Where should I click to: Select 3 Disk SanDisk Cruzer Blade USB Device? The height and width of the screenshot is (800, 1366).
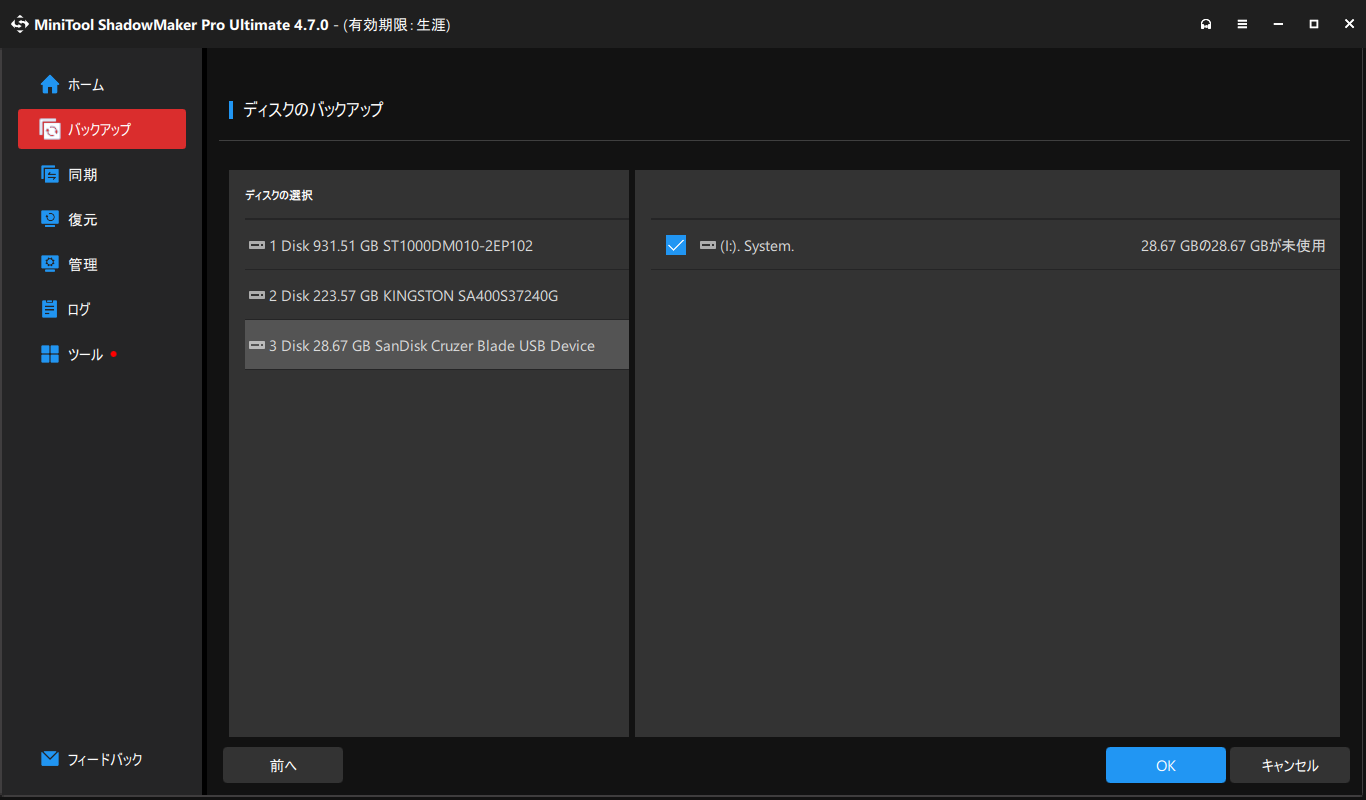tap(437, 345)
